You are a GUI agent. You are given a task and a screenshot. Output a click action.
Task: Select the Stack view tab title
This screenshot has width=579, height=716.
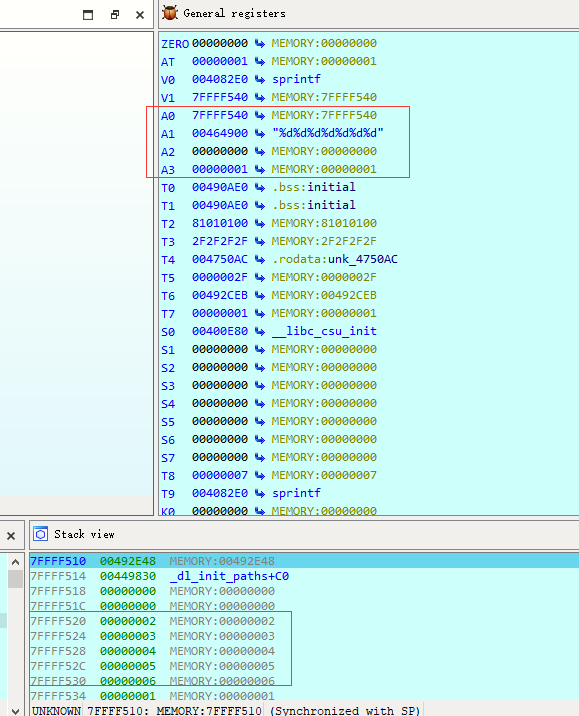(x=84, y=534)
